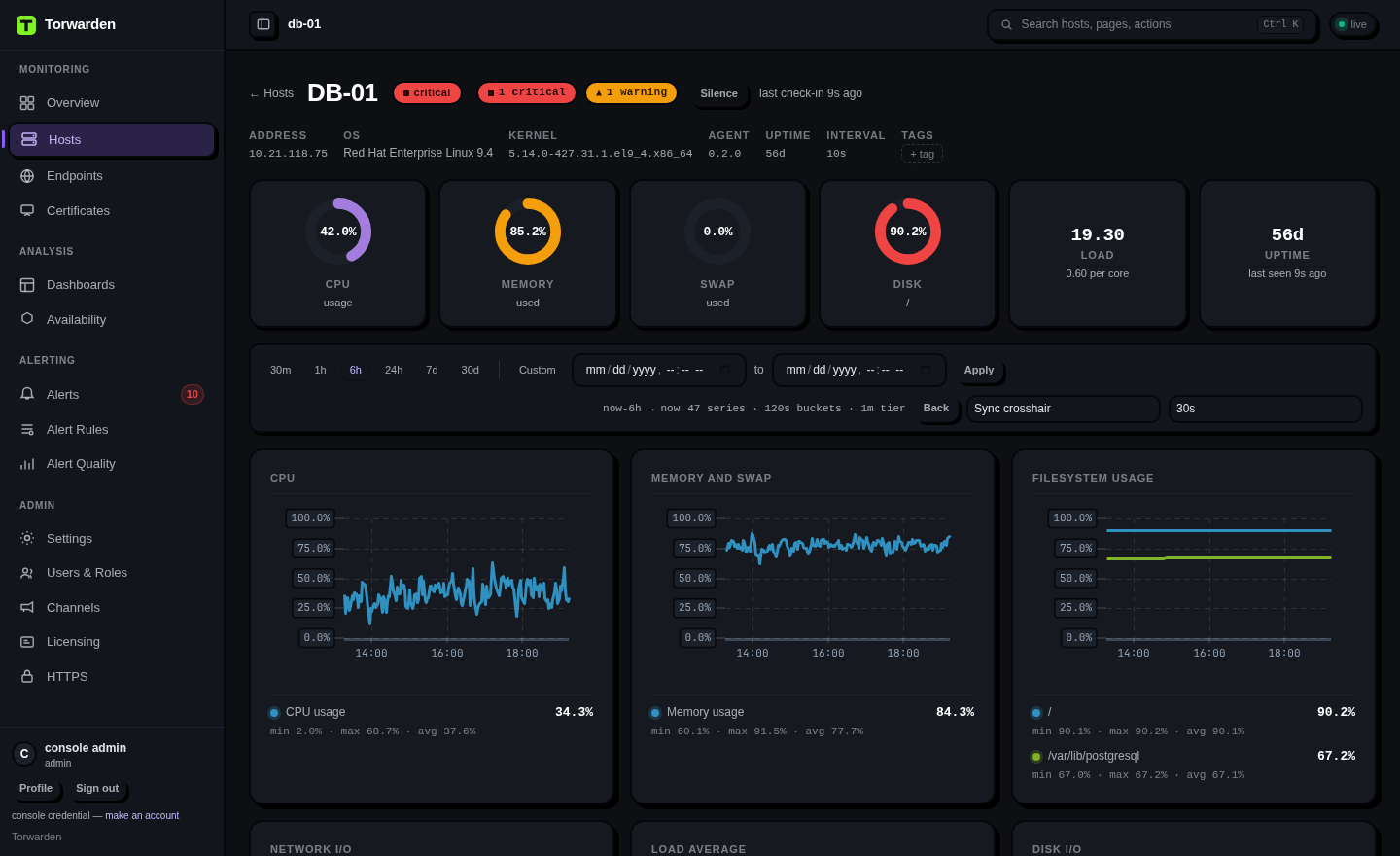Click the Certificates icon in sidebar
Image resolution: width=1400 pixels, height=856 pixels.
[x=27, y=211]
